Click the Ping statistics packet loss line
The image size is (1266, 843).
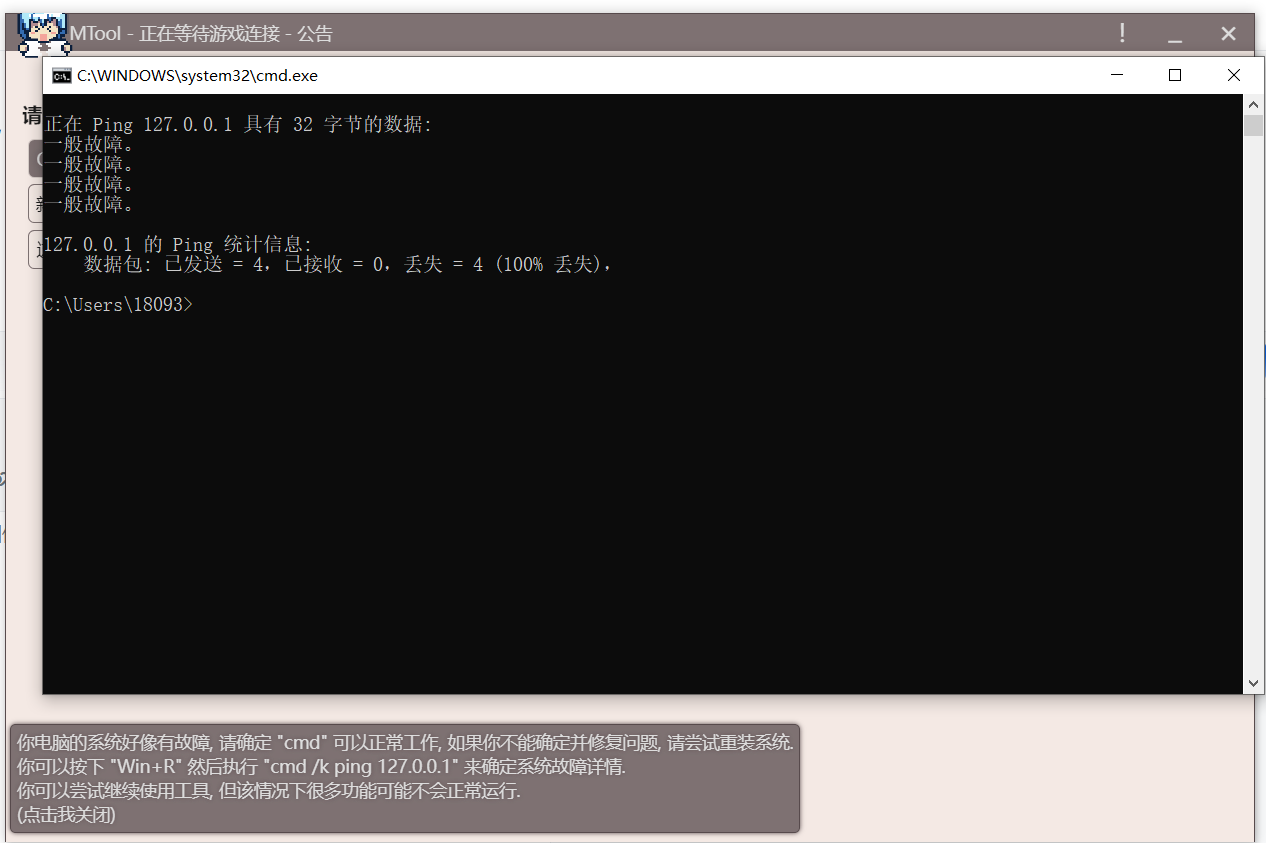(347, 265)
